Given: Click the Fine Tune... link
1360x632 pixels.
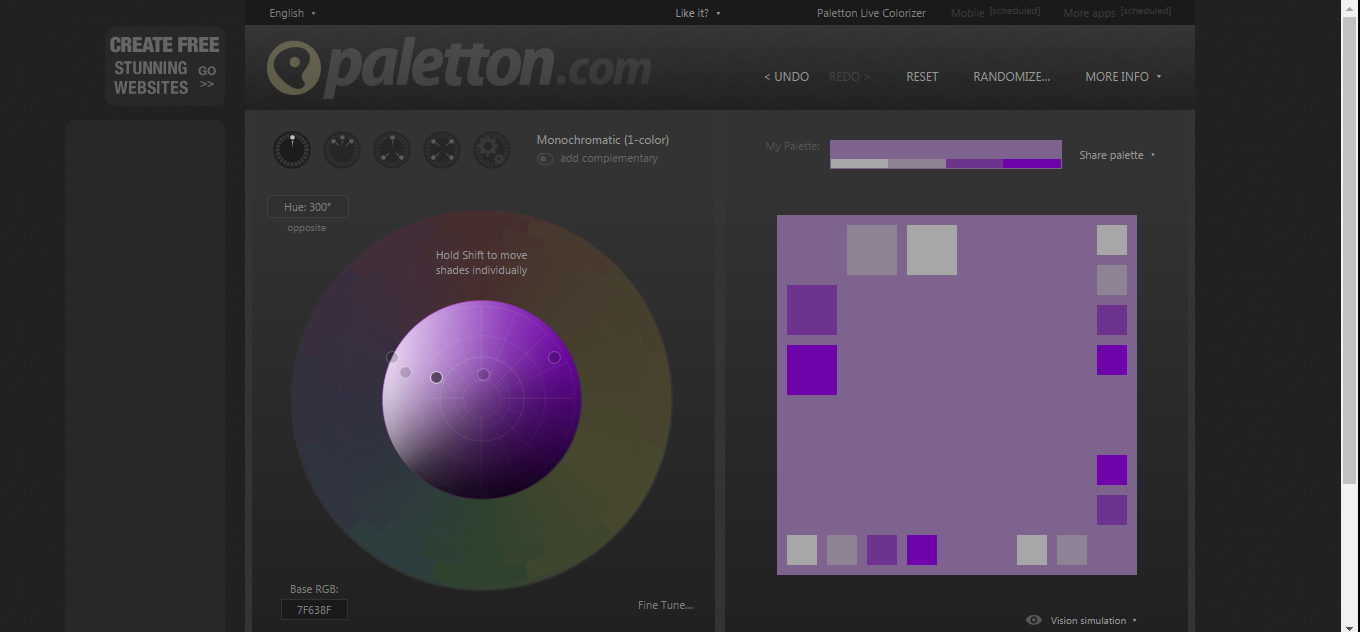Looking at the screenshot, I should coord(665,605).
